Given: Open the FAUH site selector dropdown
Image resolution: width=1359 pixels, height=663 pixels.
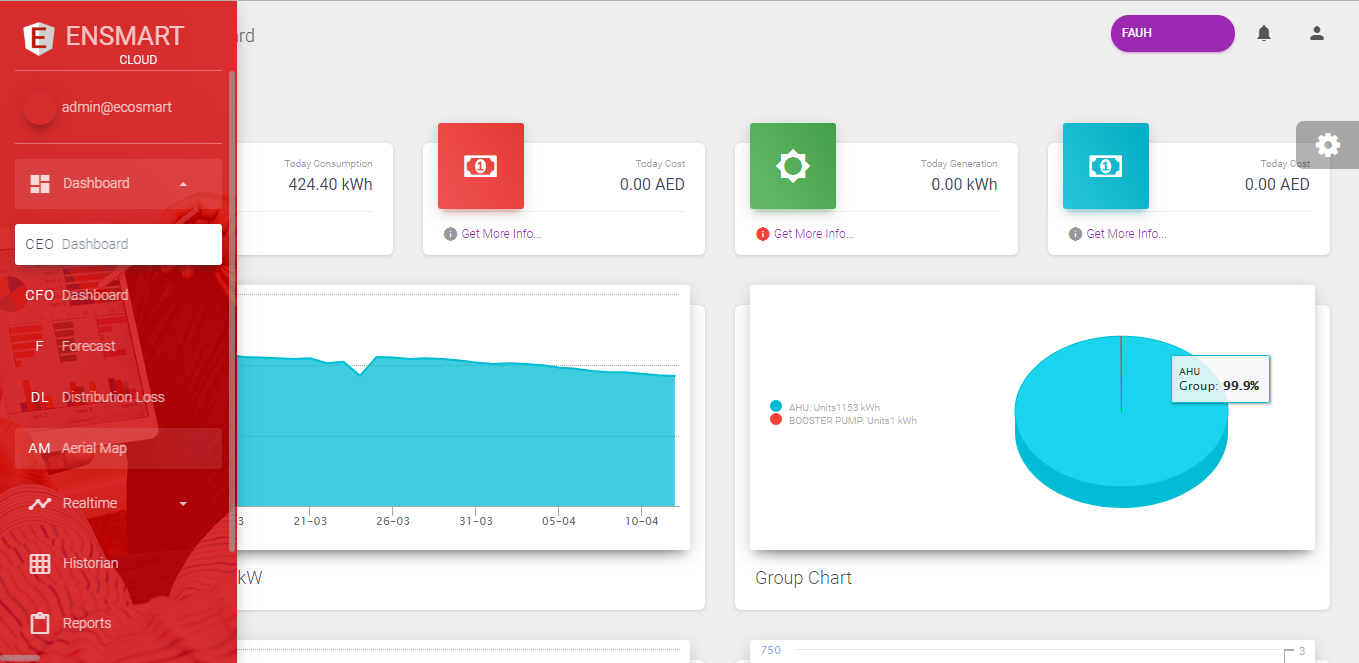Looking at the screenshot, I should pyautogui.click(x=1172, y=33).
